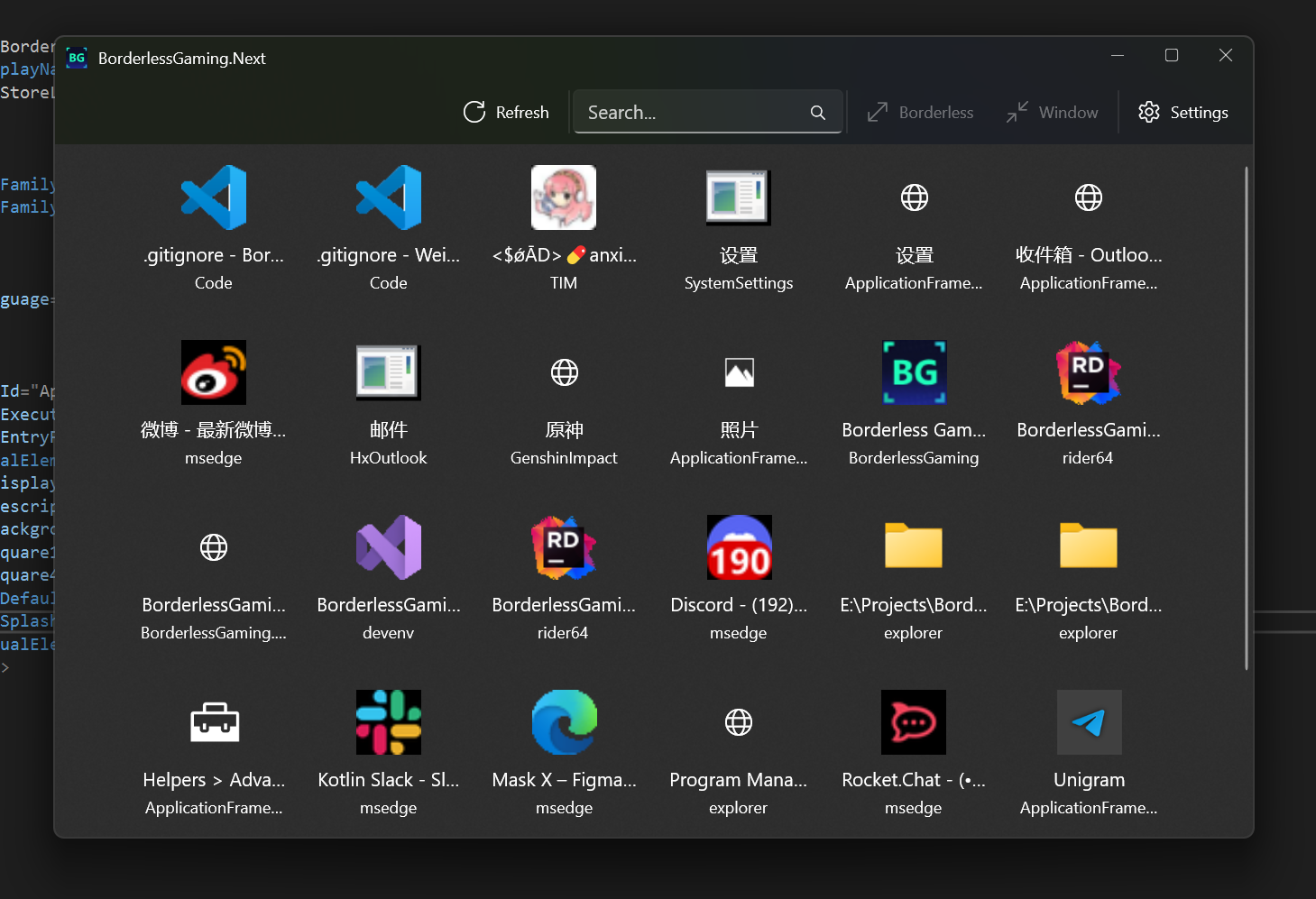
Task: Select the rider64 icon beside BorderlessGaming
Action: pyautogui.click(x=1089, y=372)
